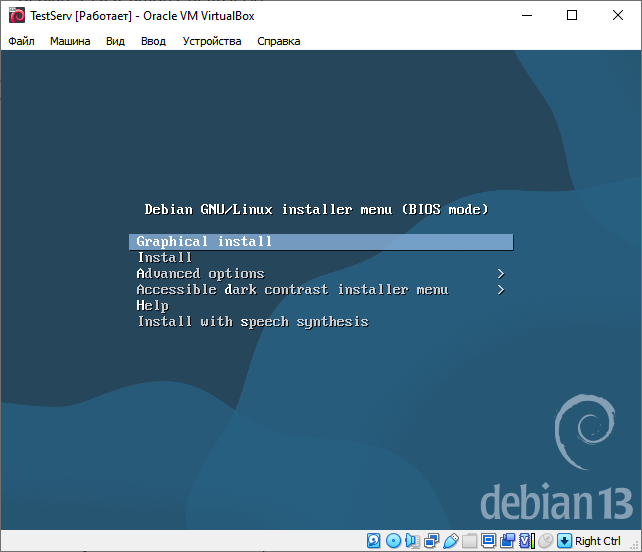This screenshot has width=642, height=552.
Task: Click the display settings indicator
Action: [488, 541]
